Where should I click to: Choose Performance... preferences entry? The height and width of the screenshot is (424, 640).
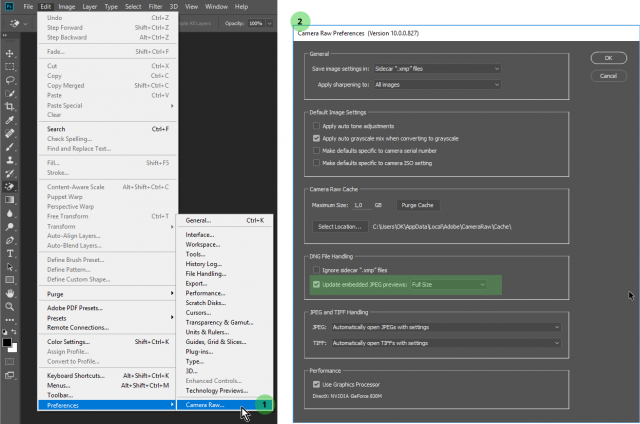224,293
